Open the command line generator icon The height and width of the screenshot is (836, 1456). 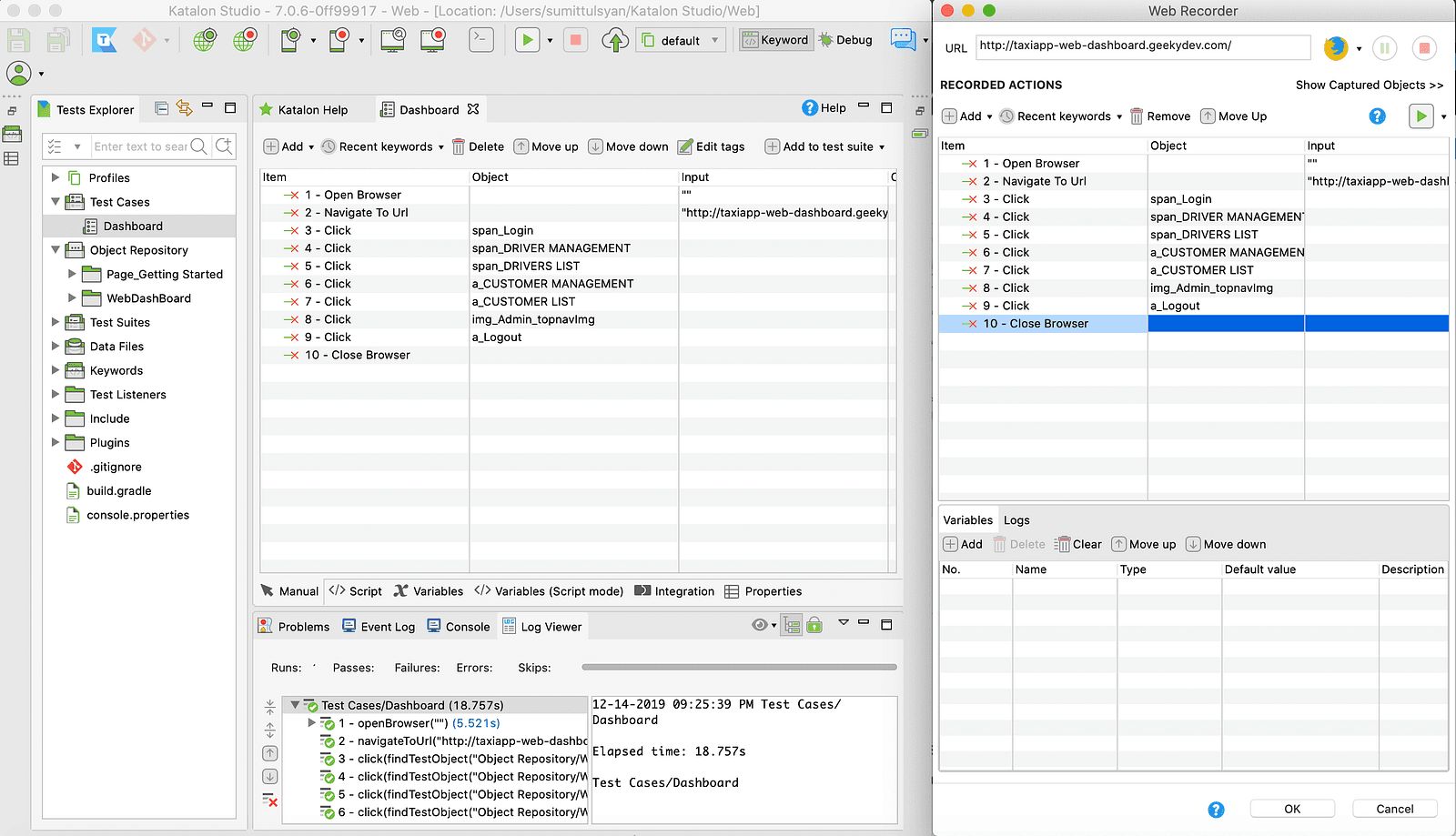coord(481,40)
